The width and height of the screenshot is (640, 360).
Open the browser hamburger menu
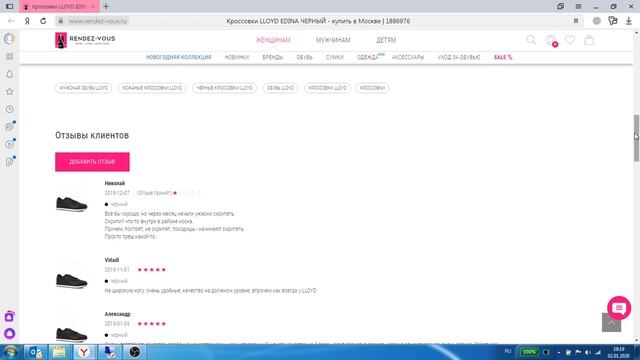[578, 7]
